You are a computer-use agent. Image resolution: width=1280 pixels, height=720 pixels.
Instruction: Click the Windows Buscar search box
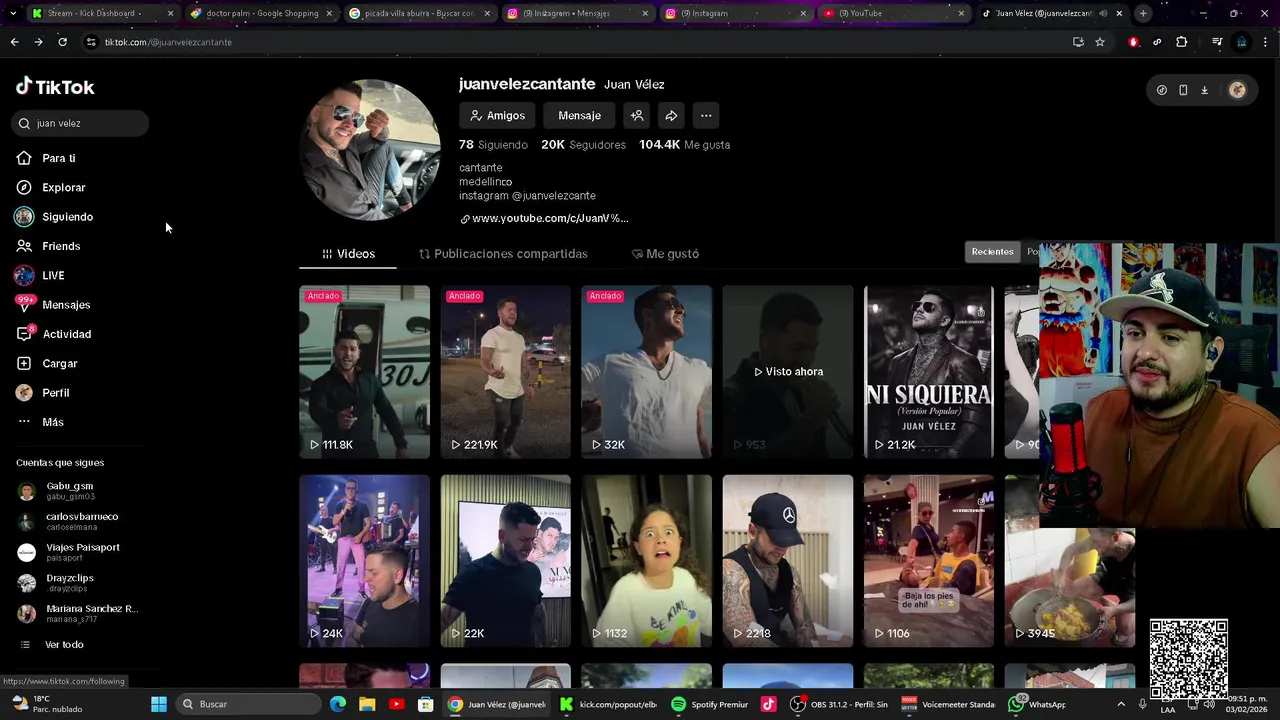click(247, 704)
